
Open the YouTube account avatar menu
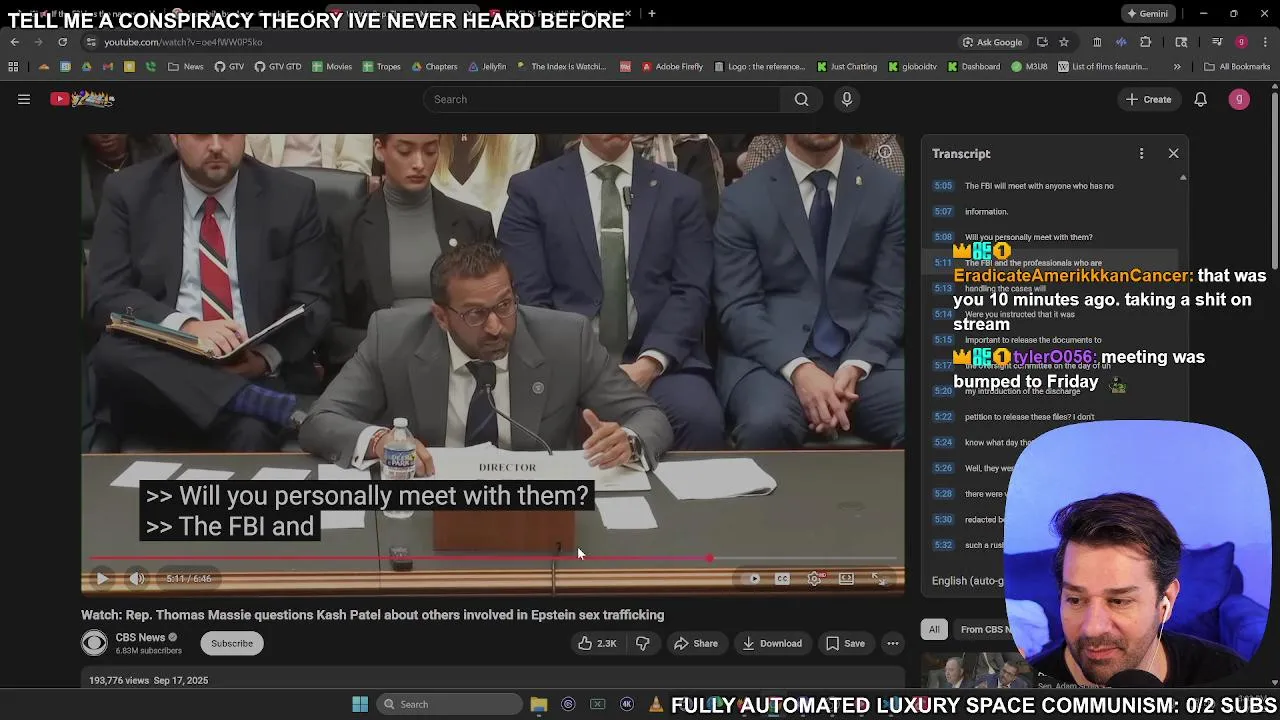point(1239,99)
